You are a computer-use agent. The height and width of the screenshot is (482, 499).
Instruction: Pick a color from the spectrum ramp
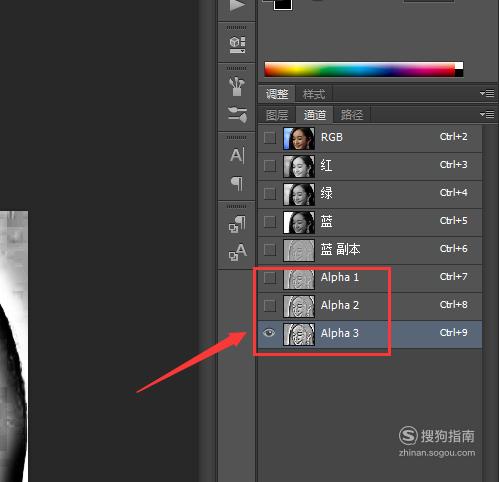pyautogui.click(x=360, y=70)
